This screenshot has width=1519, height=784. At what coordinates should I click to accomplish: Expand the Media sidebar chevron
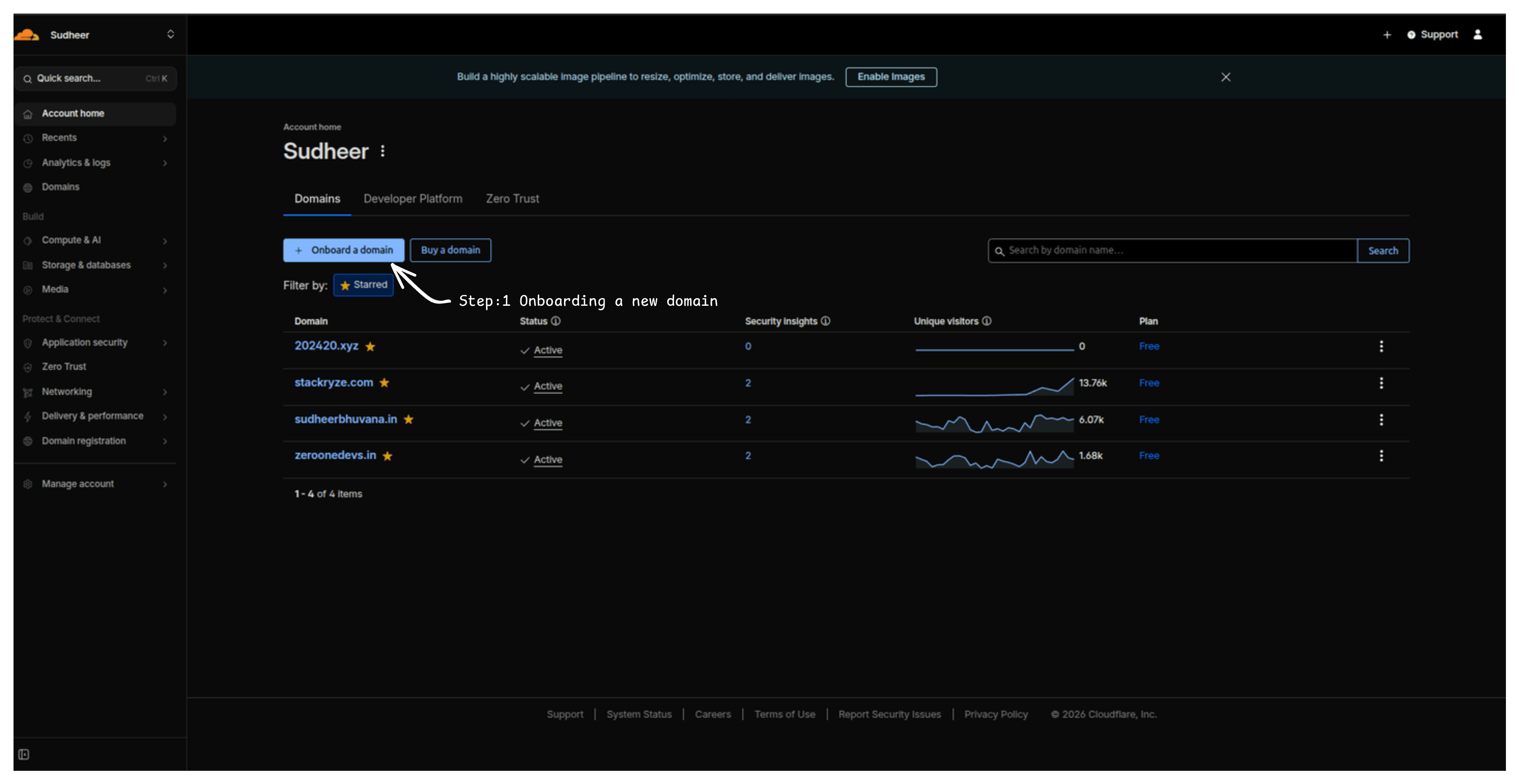click(x=165, y=290)
